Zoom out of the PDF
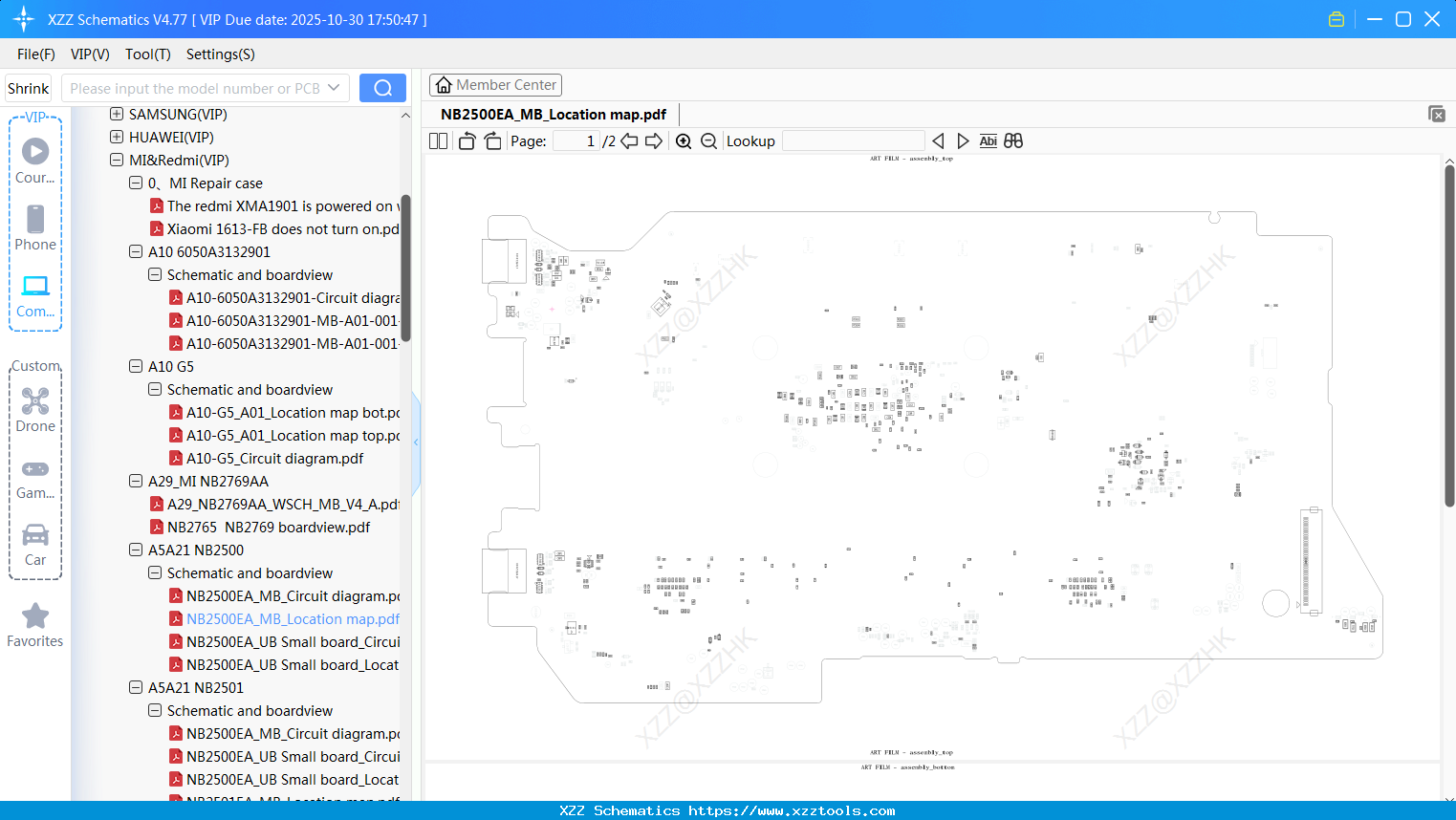Image resolution: width=1456 pixels, height=820 pixels. (x=708, y=141)
